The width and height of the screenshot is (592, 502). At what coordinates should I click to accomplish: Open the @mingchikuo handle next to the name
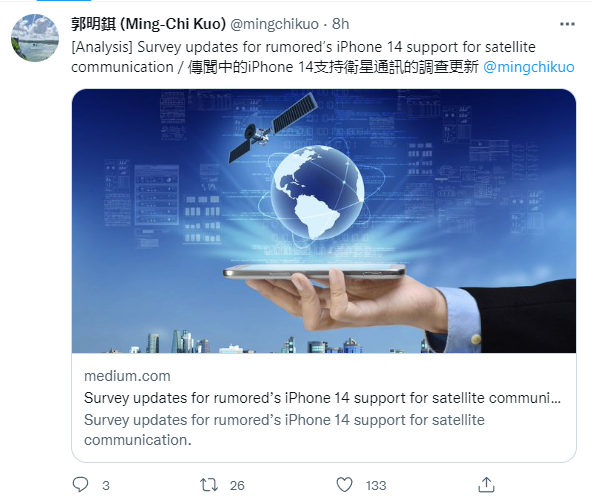tap(274, 24)
